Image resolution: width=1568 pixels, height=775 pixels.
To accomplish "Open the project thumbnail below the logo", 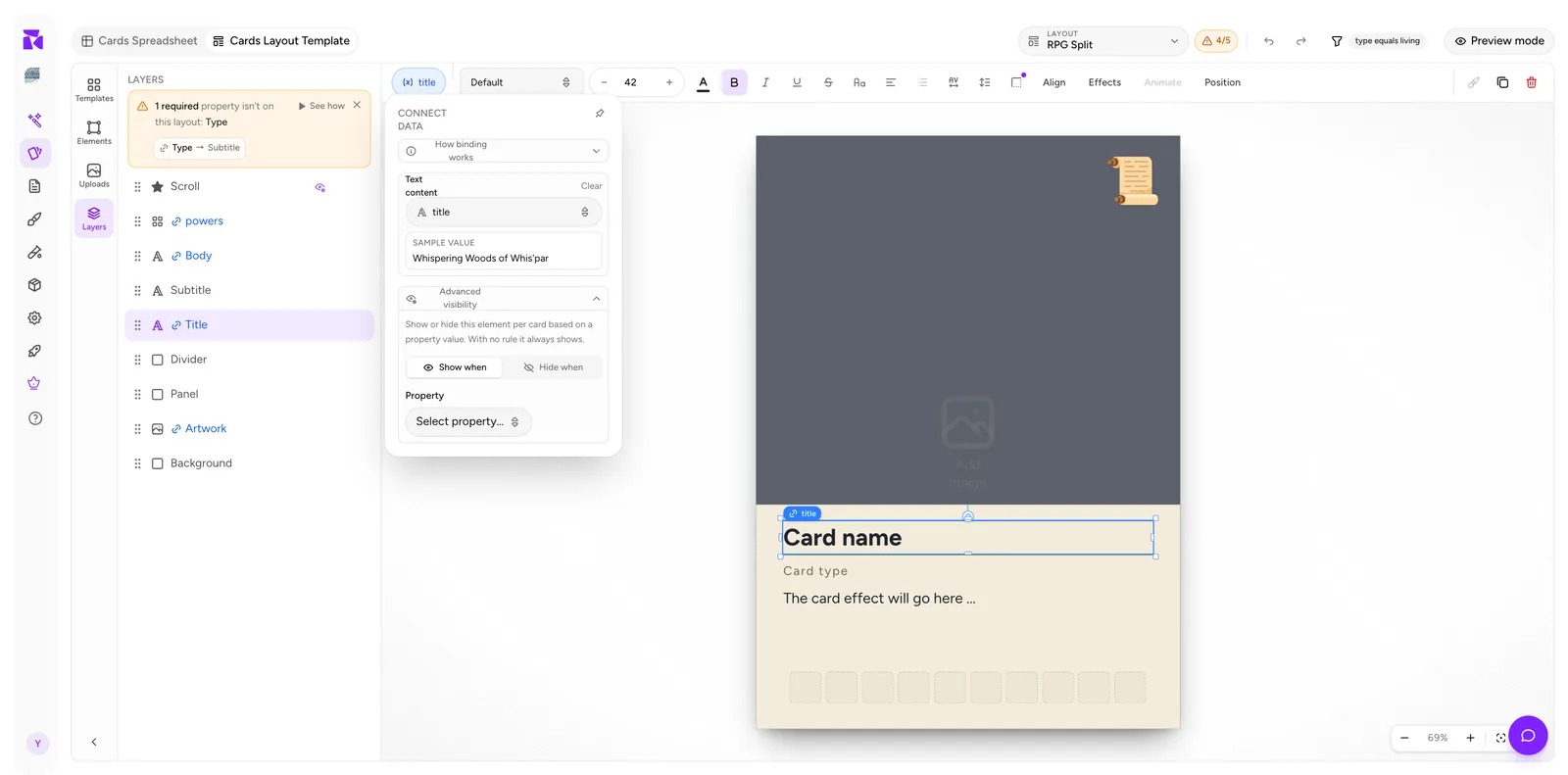I will [x=32, y=75].
